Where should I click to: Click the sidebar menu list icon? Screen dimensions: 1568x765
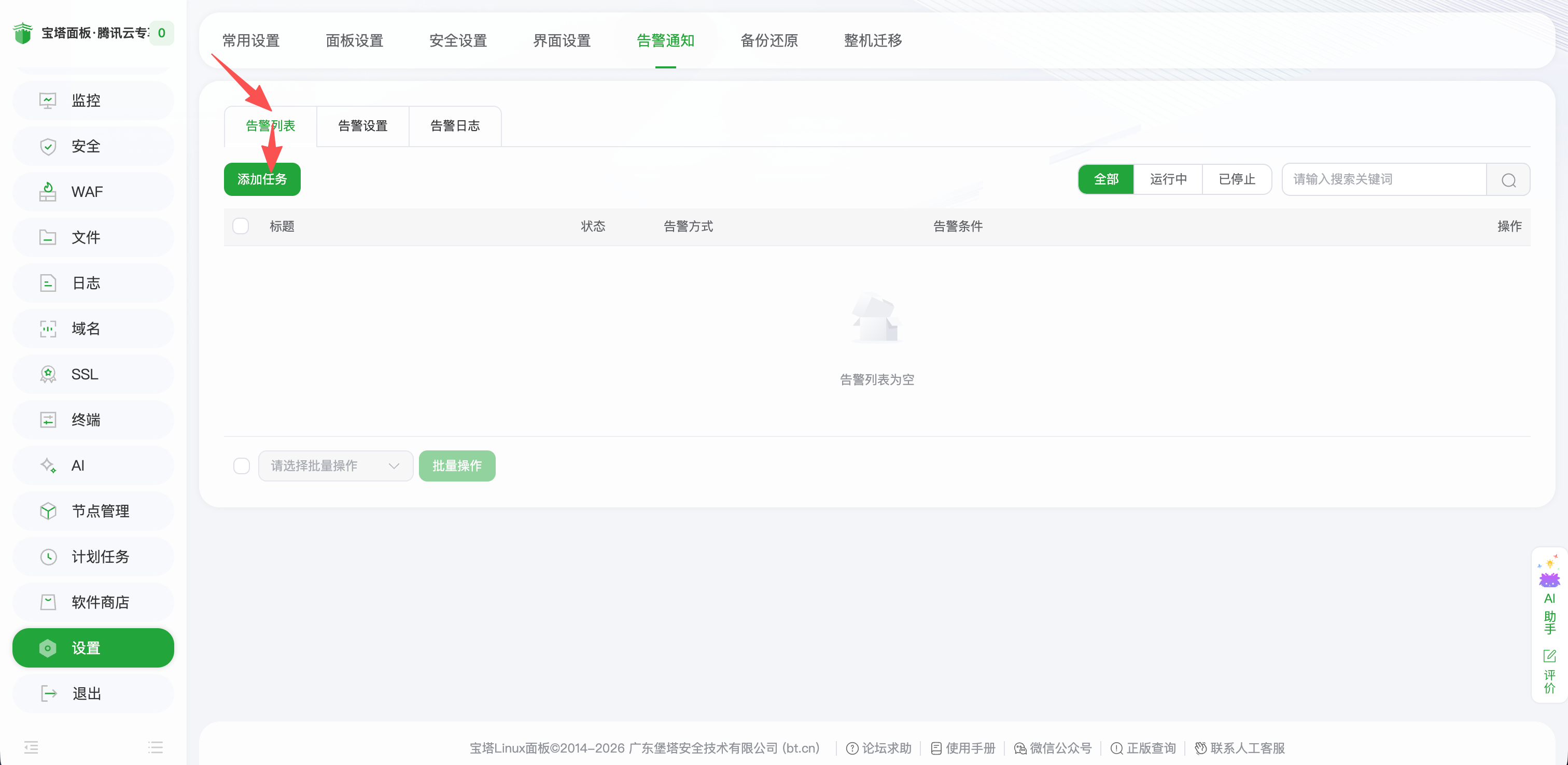pyautogui.click(x=155, y=747)
